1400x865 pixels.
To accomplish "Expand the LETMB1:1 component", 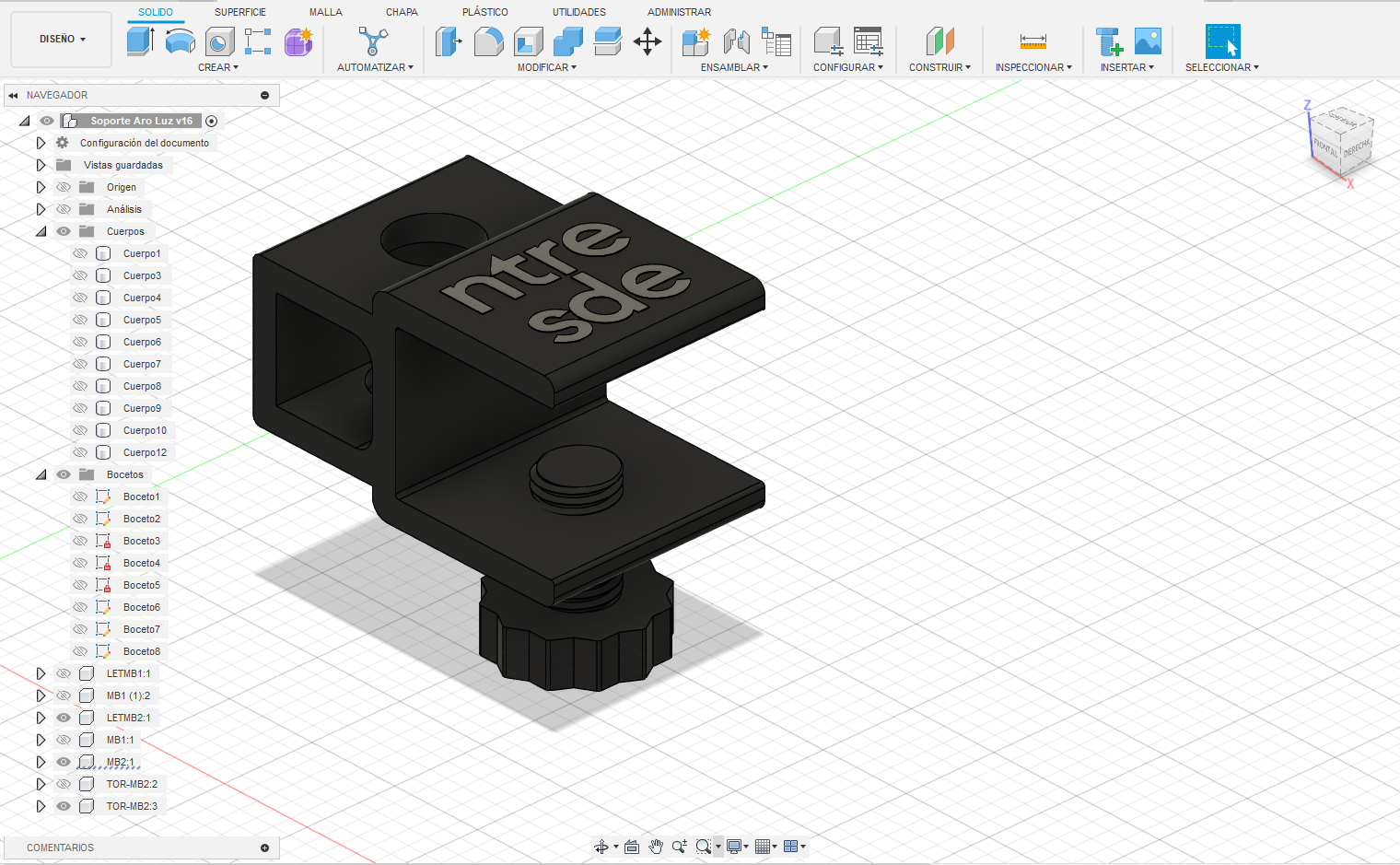I will [41, 673].
